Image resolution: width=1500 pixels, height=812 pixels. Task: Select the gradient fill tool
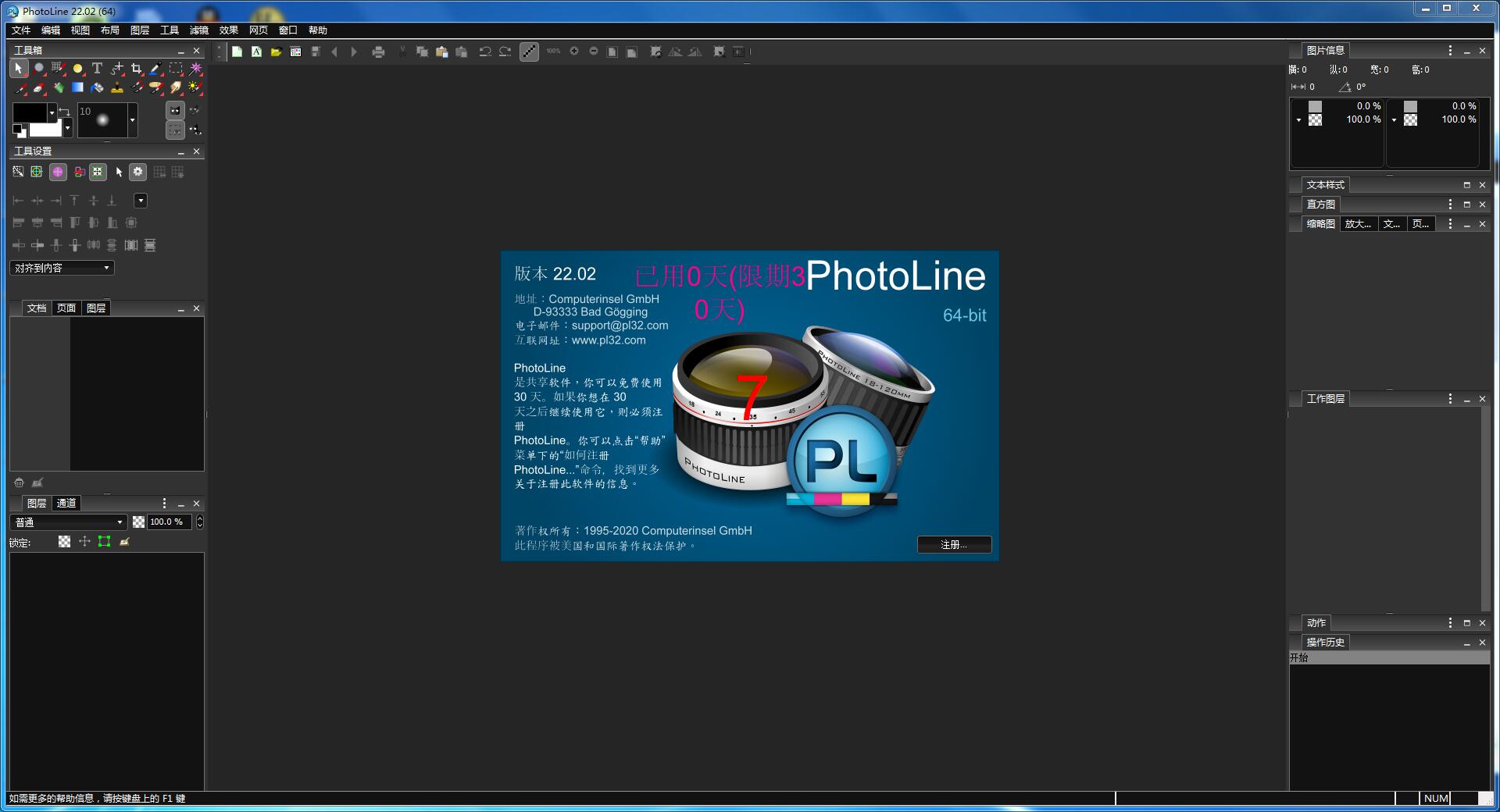pos(77,88)
